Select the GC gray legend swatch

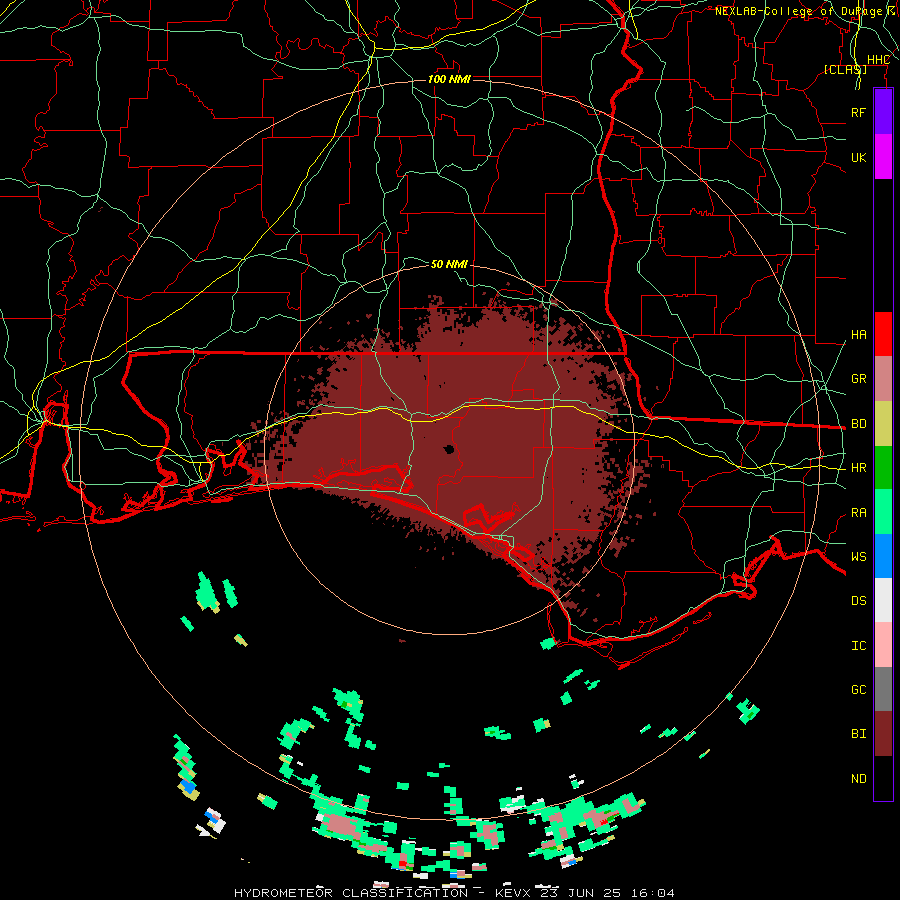click(x=883, y=689)
